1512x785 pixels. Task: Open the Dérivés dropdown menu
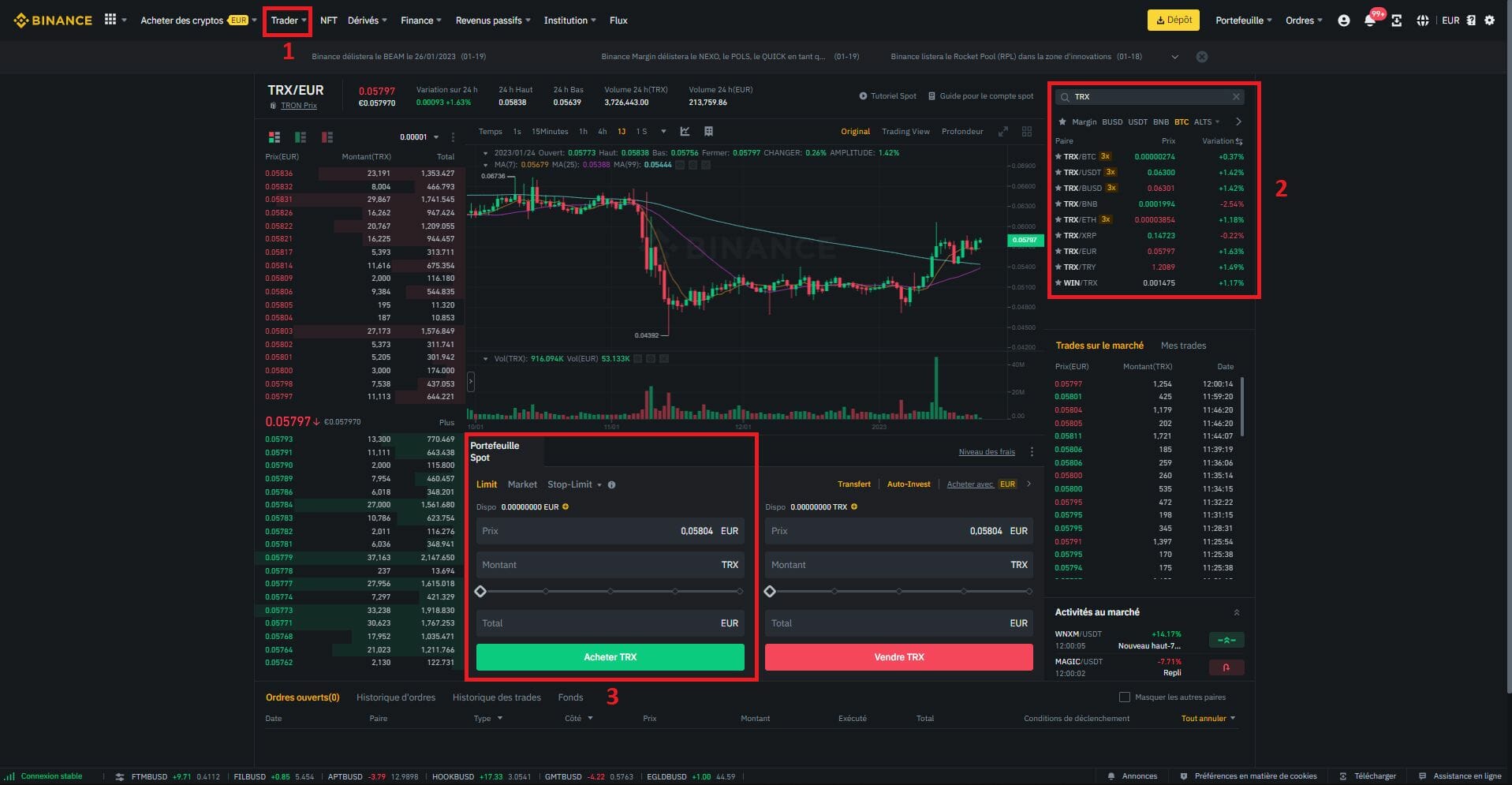[368, 21]
